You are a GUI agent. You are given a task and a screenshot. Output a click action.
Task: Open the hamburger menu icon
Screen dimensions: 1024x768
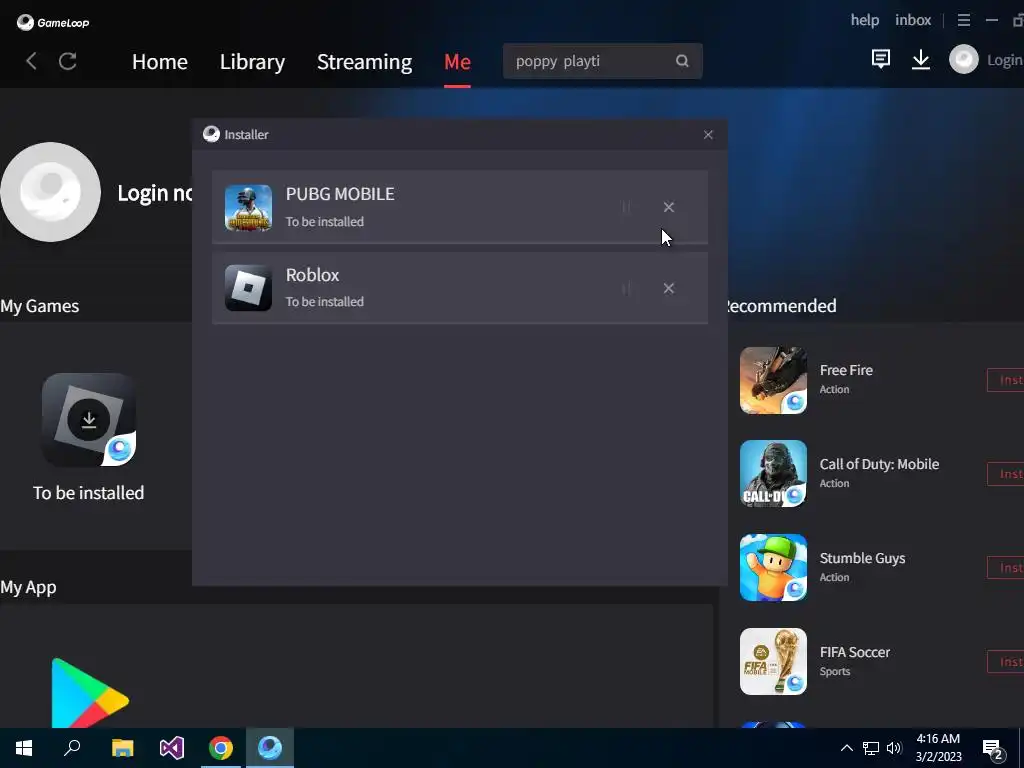click(x=964, y=20)
